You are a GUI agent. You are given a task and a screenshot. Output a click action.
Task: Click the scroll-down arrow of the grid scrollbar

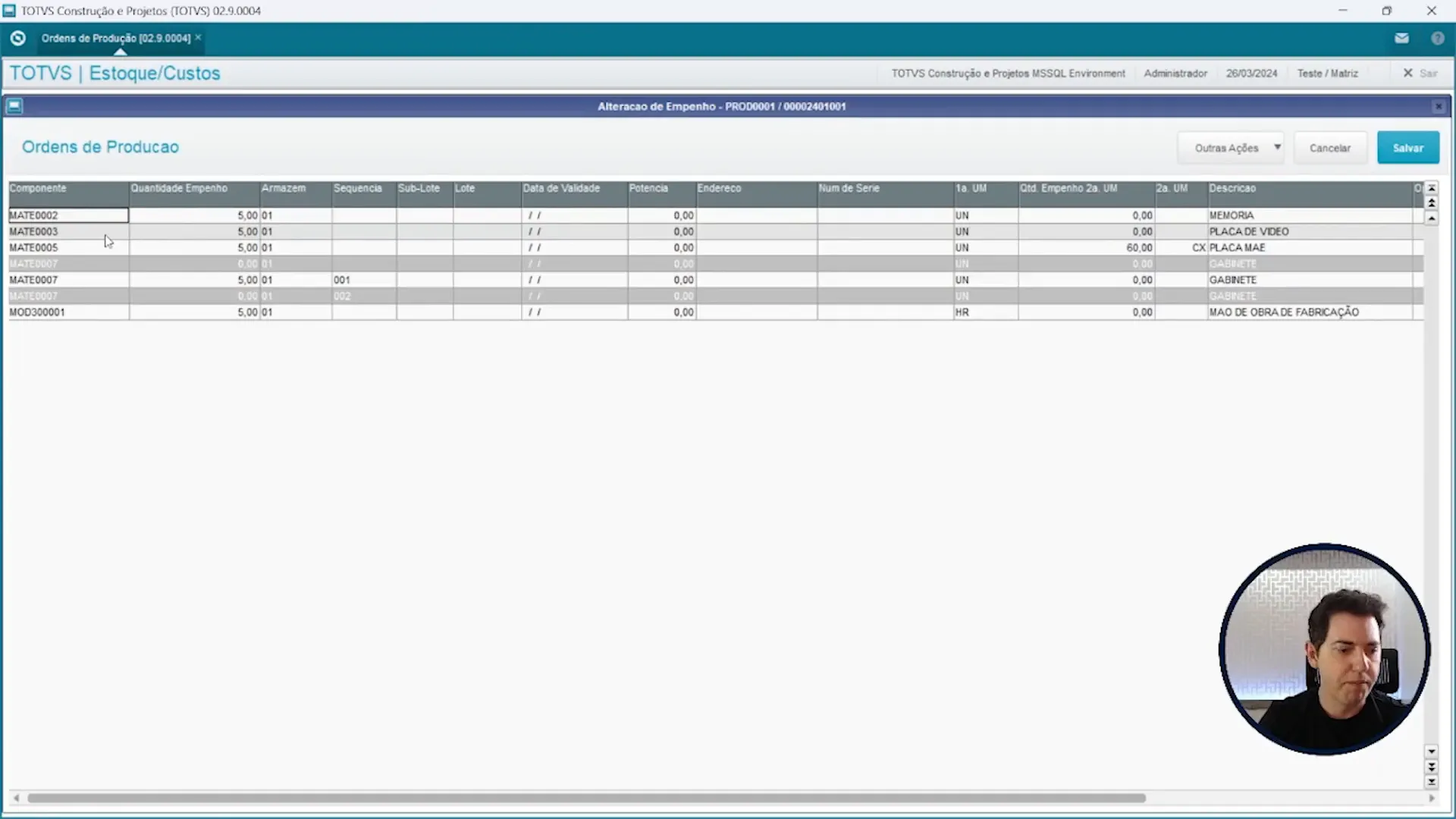[x=1432, y=752]
